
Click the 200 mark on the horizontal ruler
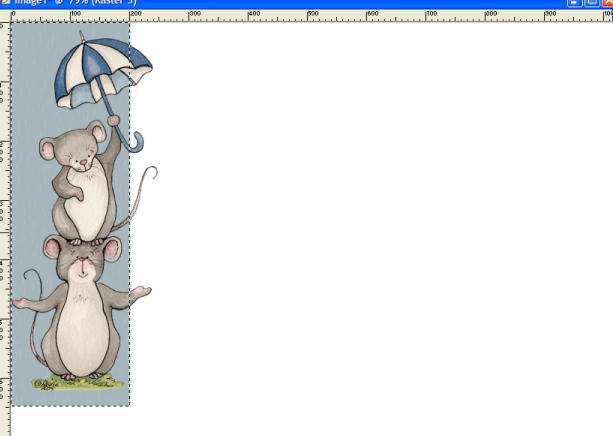pos(135,14)
